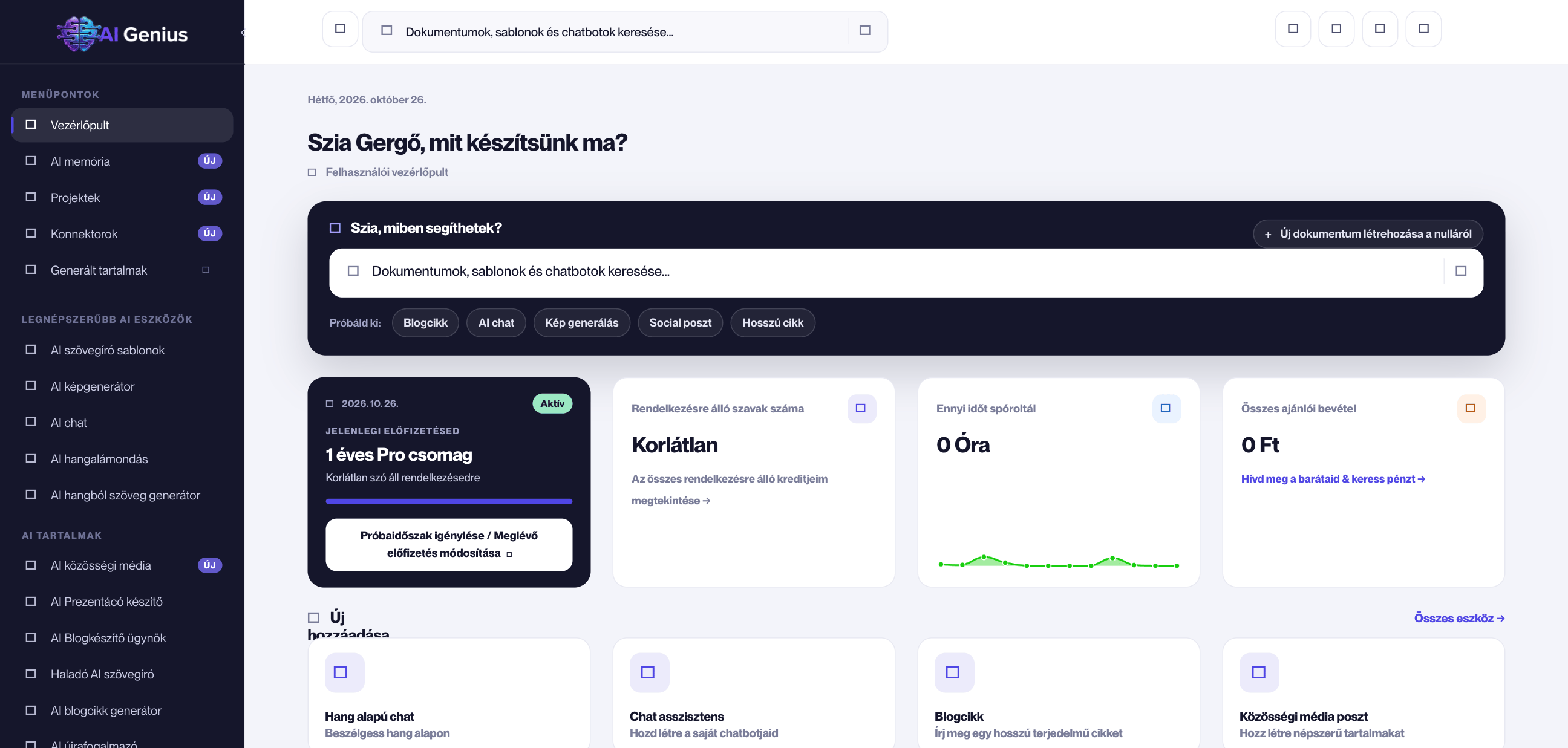1568x748 pixels.
Task: Choose the Social poszt chip
Action: [680, 322]
